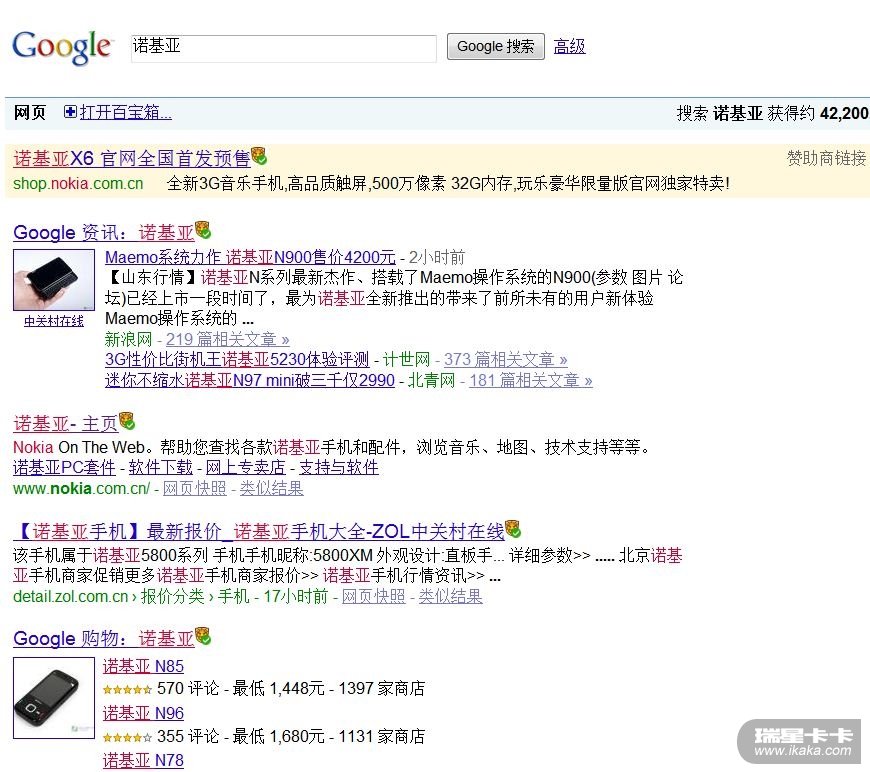The height and width of the screenshot is (772, 870).
Task: Open 类似结果 for detail.zol.com.cn result
Action: click(x=451, y=597)
